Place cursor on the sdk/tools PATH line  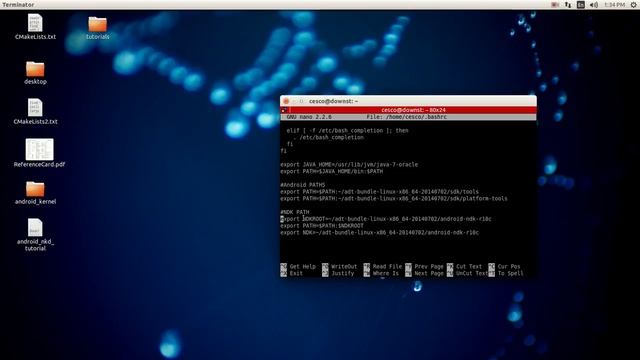(x=379, y=191)
